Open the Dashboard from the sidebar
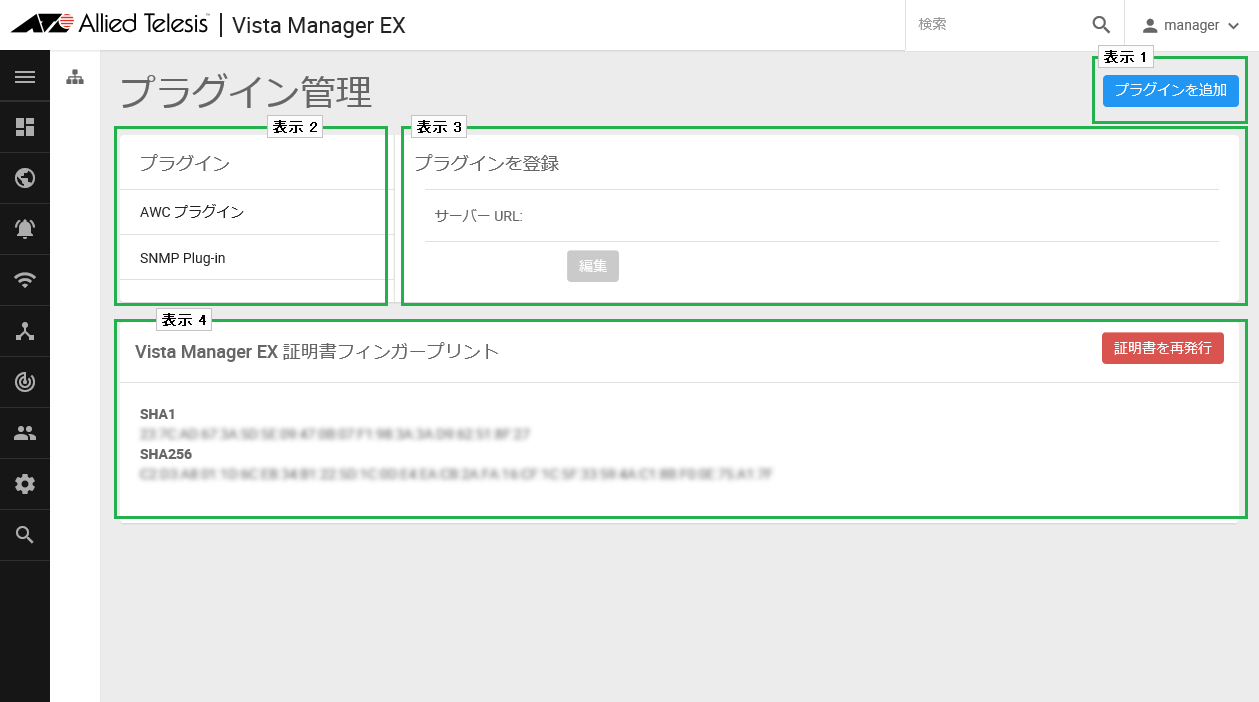Screen dimensions: 1259x702 pyautogui.click(x=25, y=127)
